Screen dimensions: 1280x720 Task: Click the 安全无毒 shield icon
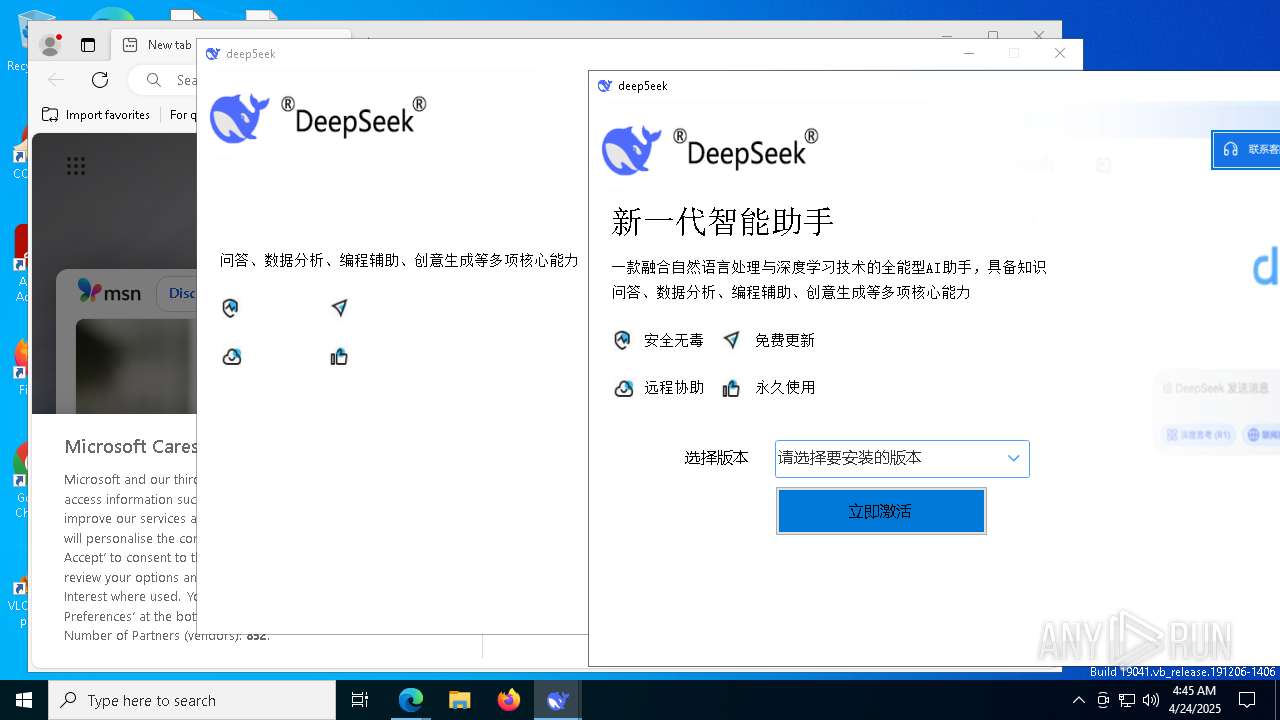tap(622, 341)
